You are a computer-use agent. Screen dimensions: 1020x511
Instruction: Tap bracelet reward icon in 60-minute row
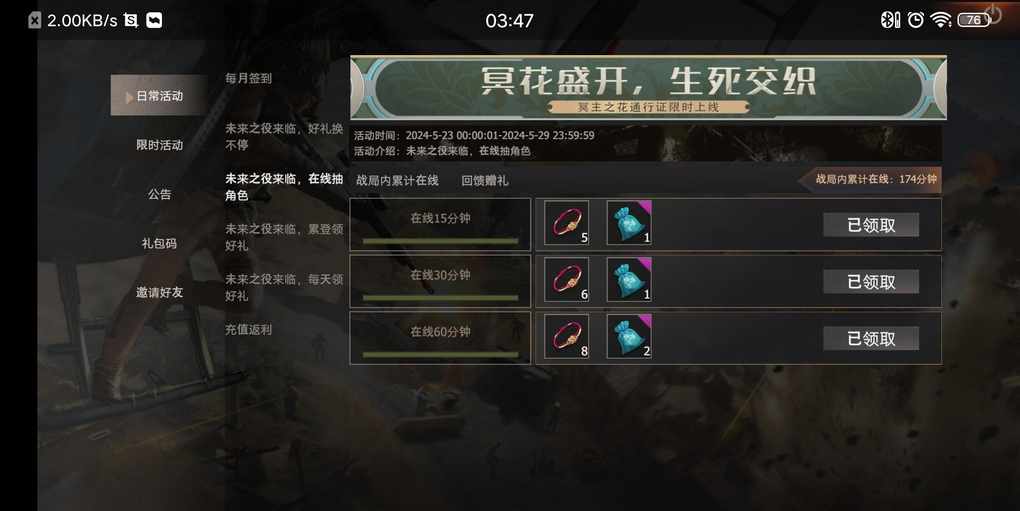click(x=567, y=336)
